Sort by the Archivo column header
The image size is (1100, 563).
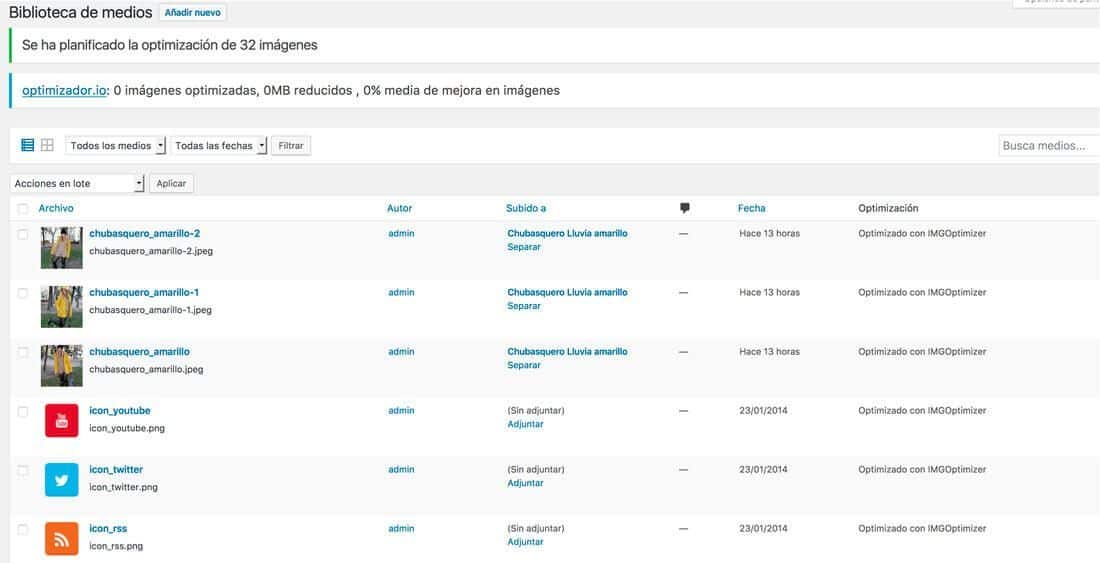coord(56,208)
